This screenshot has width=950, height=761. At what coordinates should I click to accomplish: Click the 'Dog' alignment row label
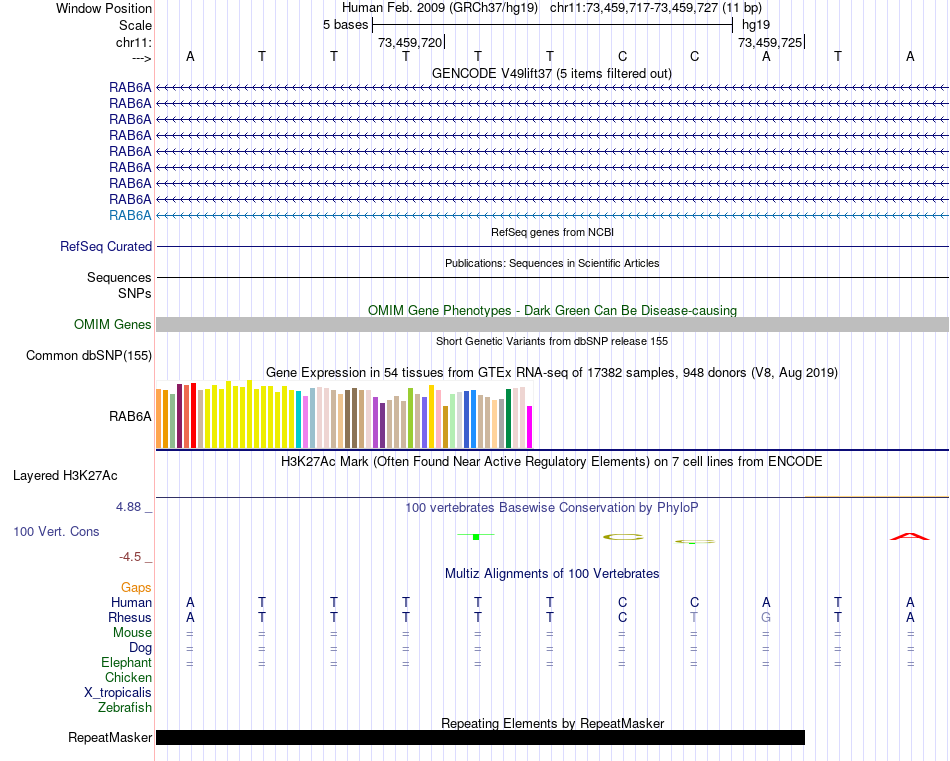pos(140,648)
